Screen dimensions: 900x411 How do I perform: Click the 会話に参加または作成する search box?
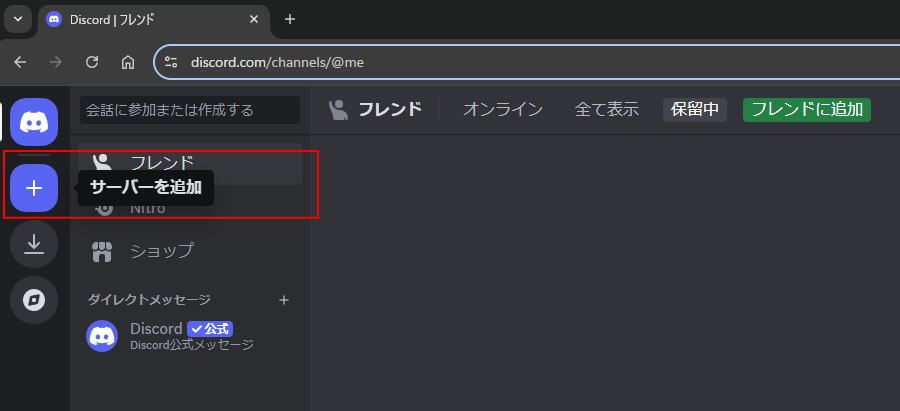coord(190,110)
